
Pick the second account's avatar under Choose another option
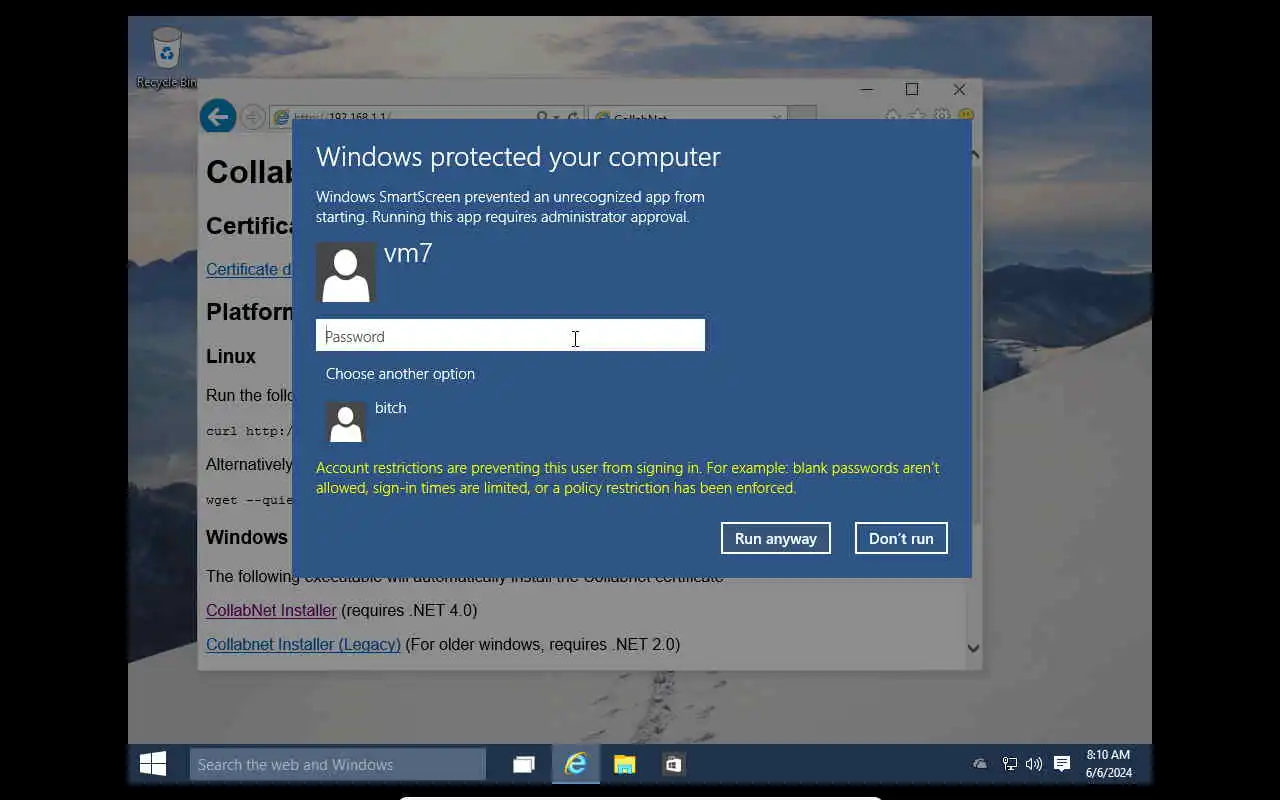[x=346, y=422]
